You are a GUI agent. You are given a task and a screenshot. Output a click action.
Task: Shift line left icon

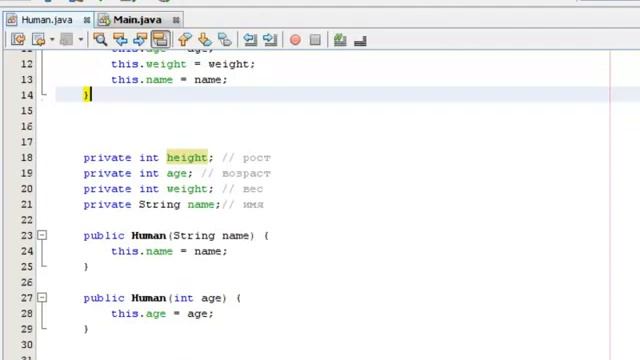[250, 40]
